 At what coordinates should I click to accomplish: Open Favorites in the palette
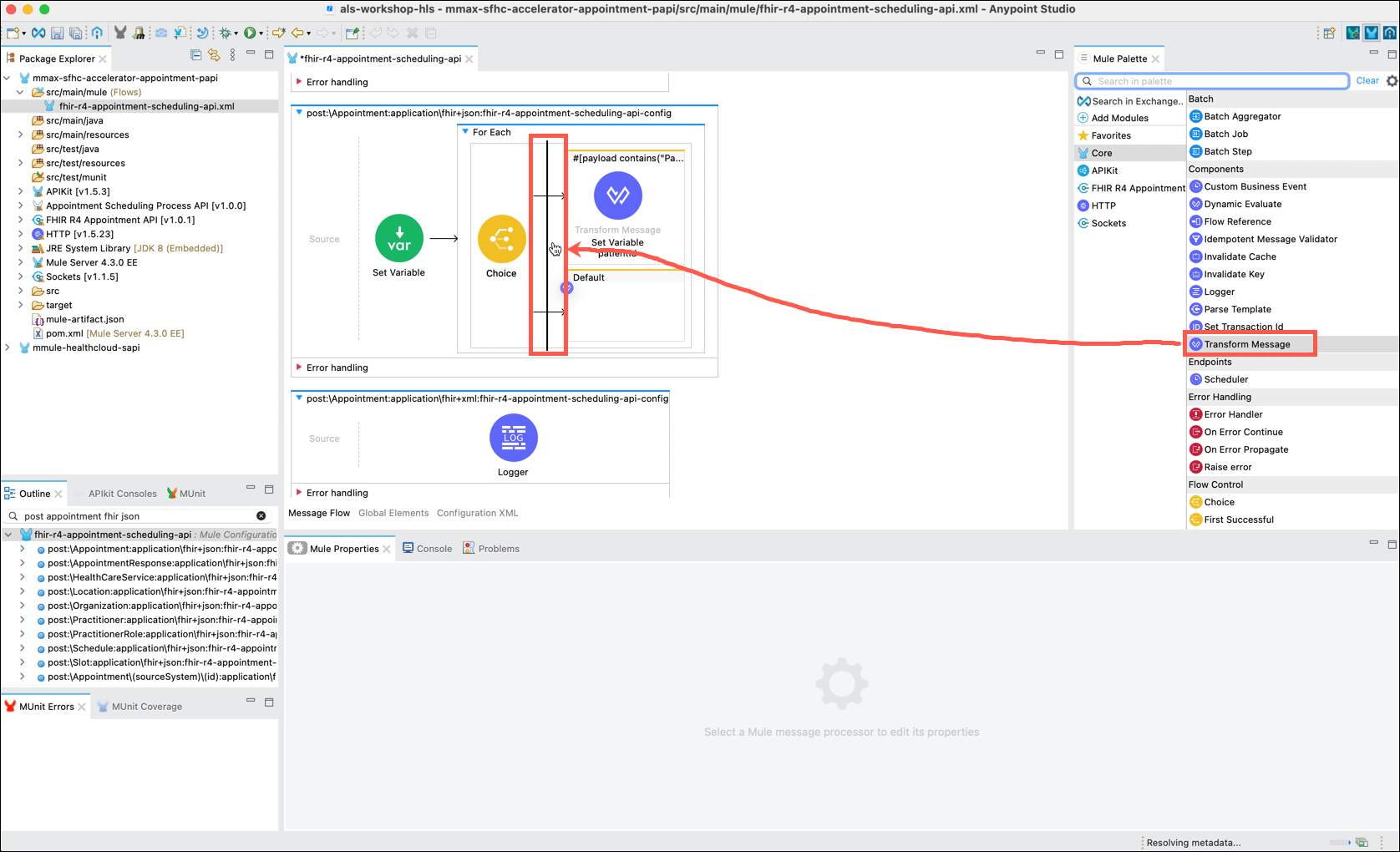[x=1104, y=135]
